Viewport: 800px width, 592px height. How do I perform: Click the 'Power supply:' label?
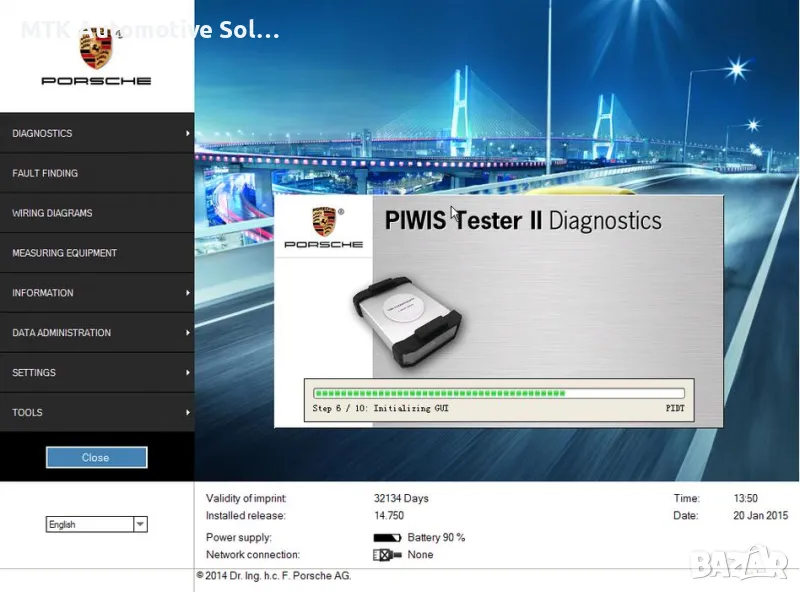239,537
